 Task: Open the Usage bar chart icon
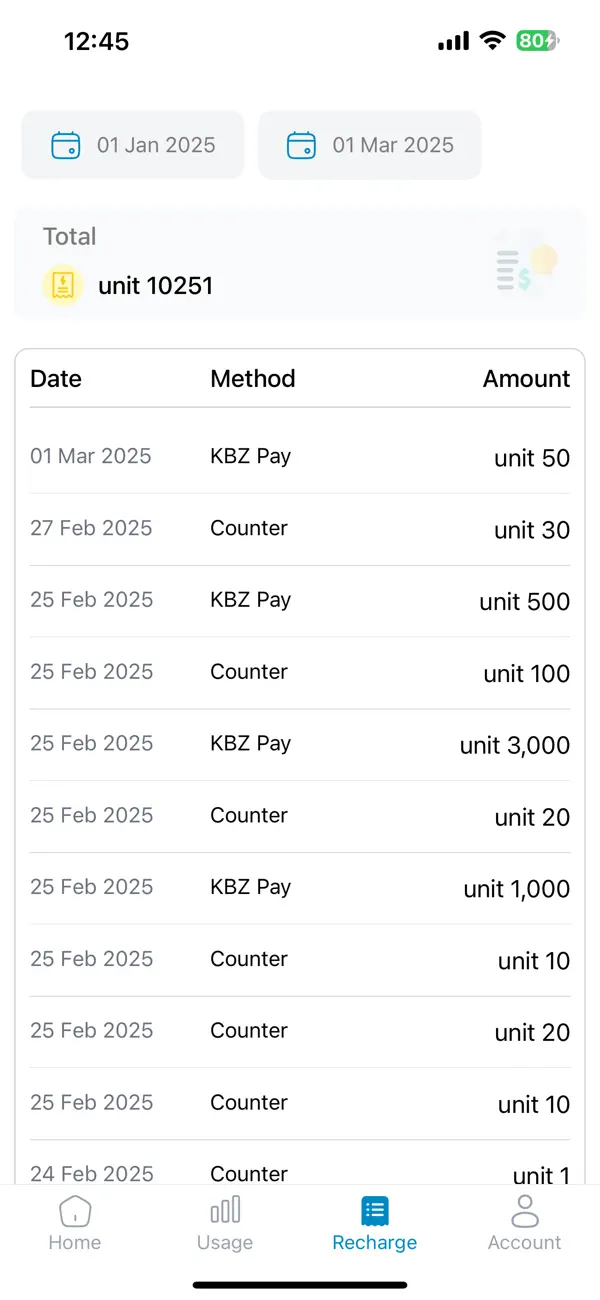[225, 1211]
